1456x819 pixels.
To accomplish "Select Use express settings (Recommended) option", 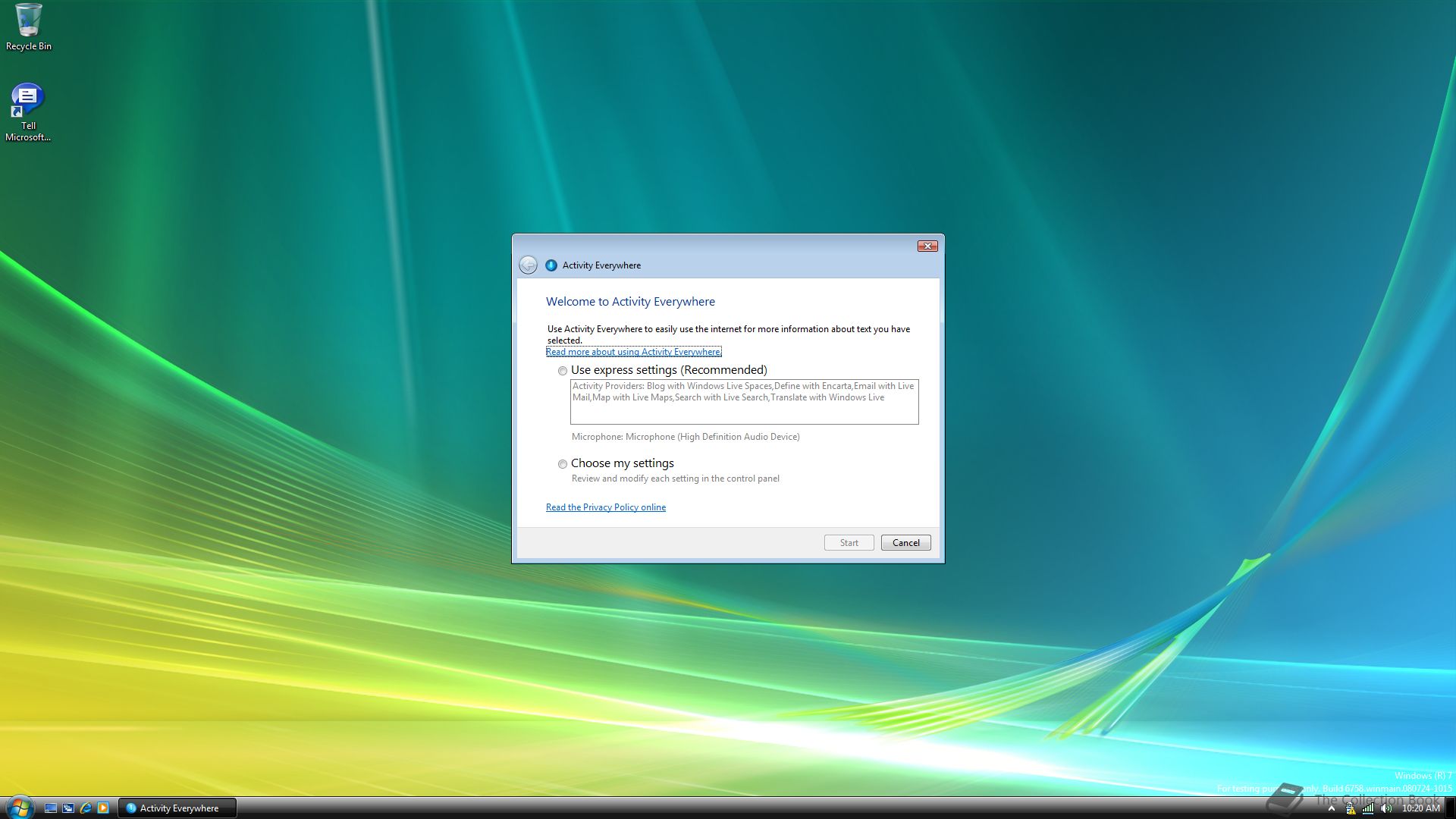I will tap(663, 370).
